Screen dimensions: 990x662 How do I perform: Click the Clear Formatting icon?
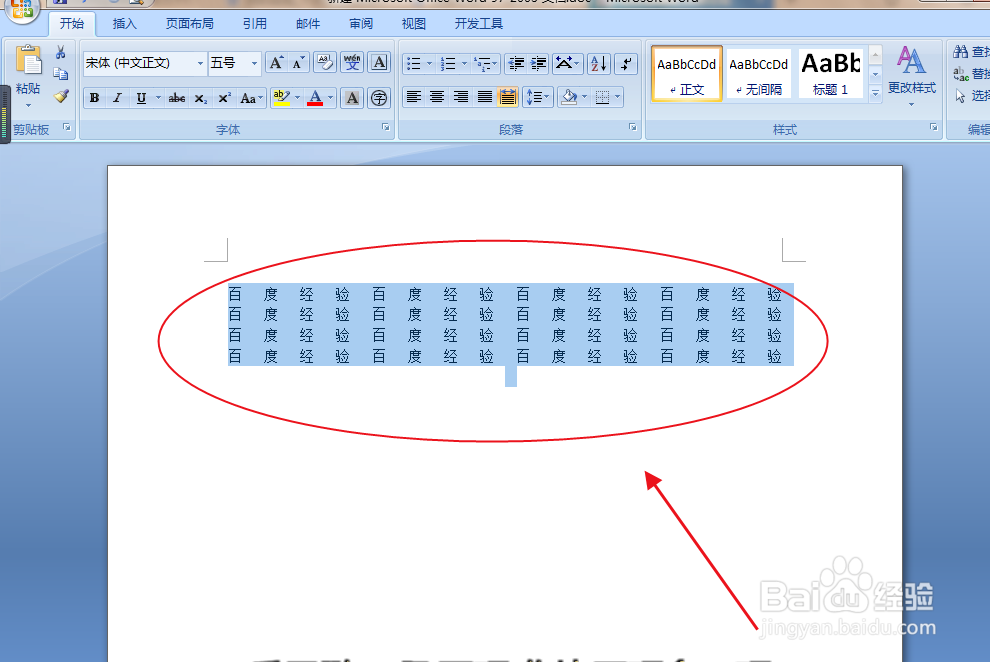coord(325,63)
